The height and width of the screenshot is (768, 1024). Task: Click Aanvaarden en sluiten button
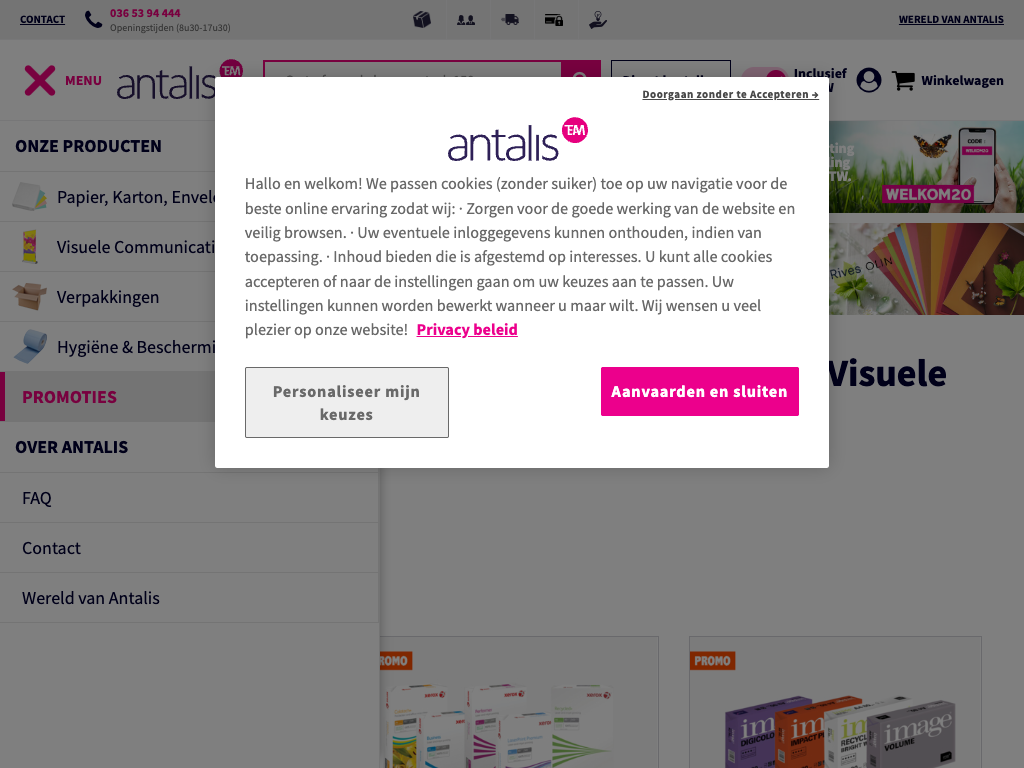coord(699,391)
